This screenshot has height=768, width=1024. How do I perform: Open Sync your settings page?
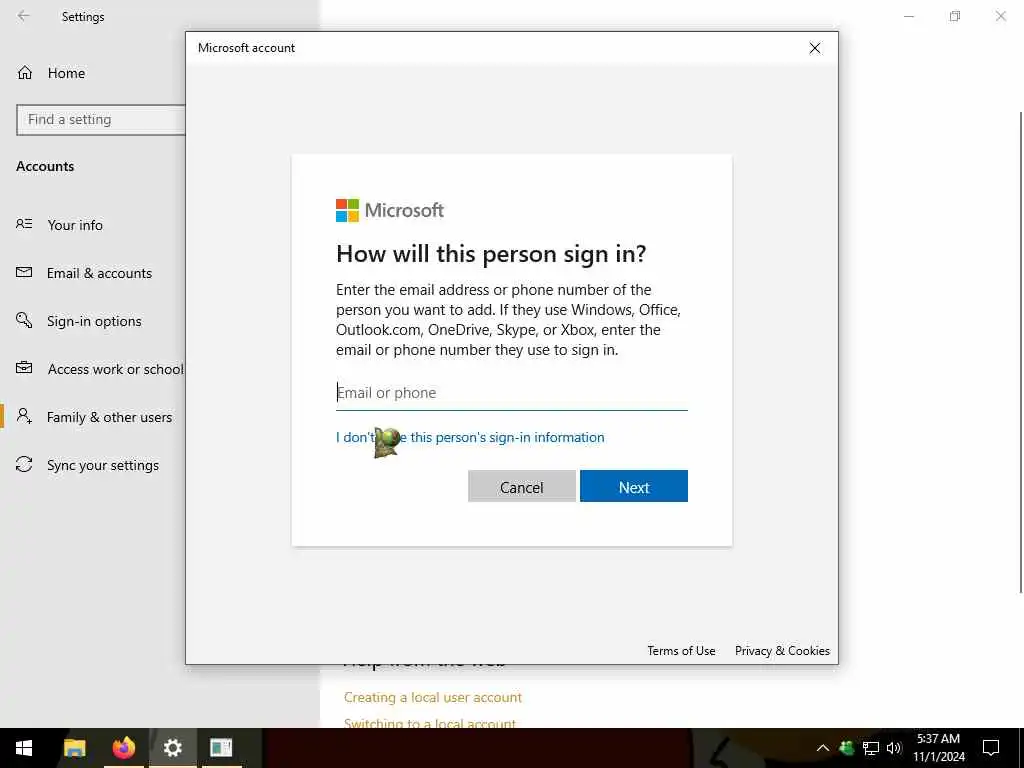(x=103, y=465)
